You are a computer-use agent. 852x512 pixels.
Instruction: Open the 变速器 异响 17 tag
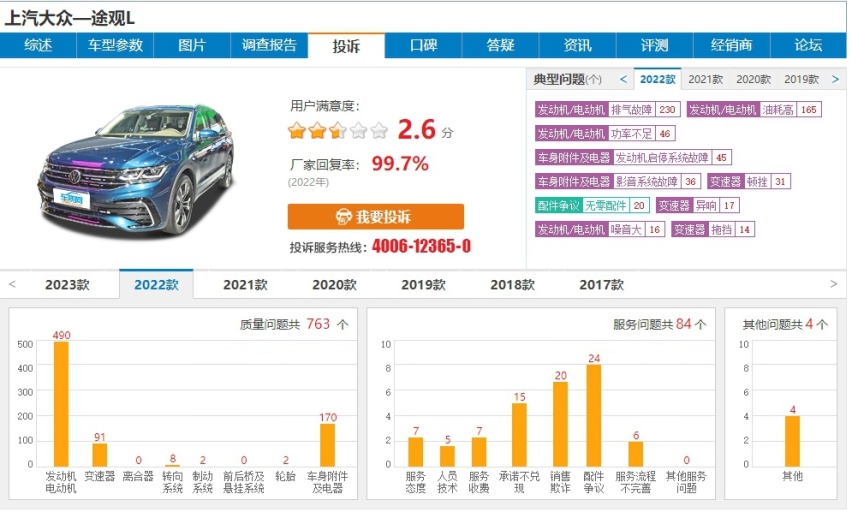click(x=698, y=205)
